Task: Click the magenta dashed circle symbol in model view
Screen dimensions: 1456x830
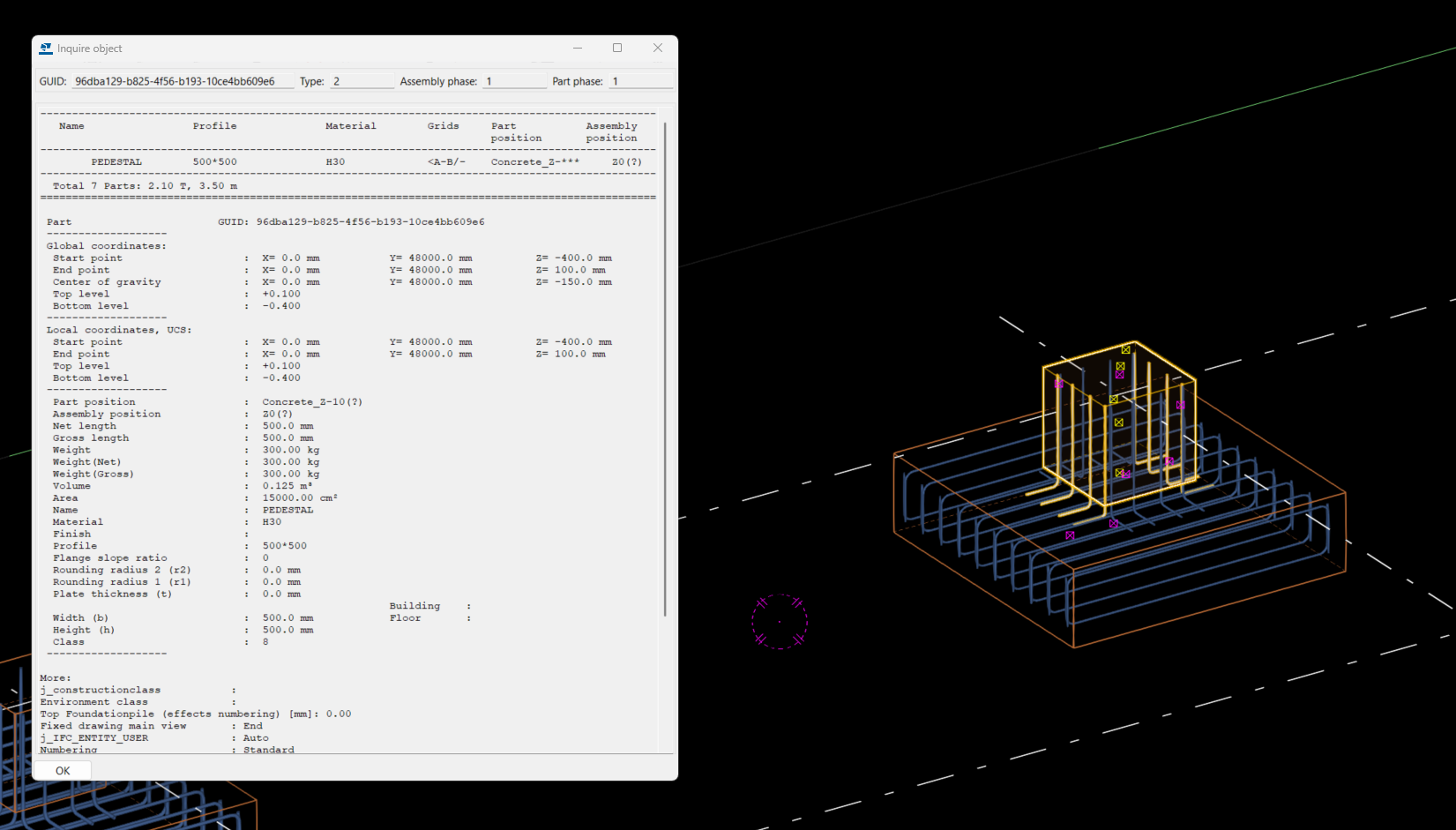Action: tap(780, 622)
